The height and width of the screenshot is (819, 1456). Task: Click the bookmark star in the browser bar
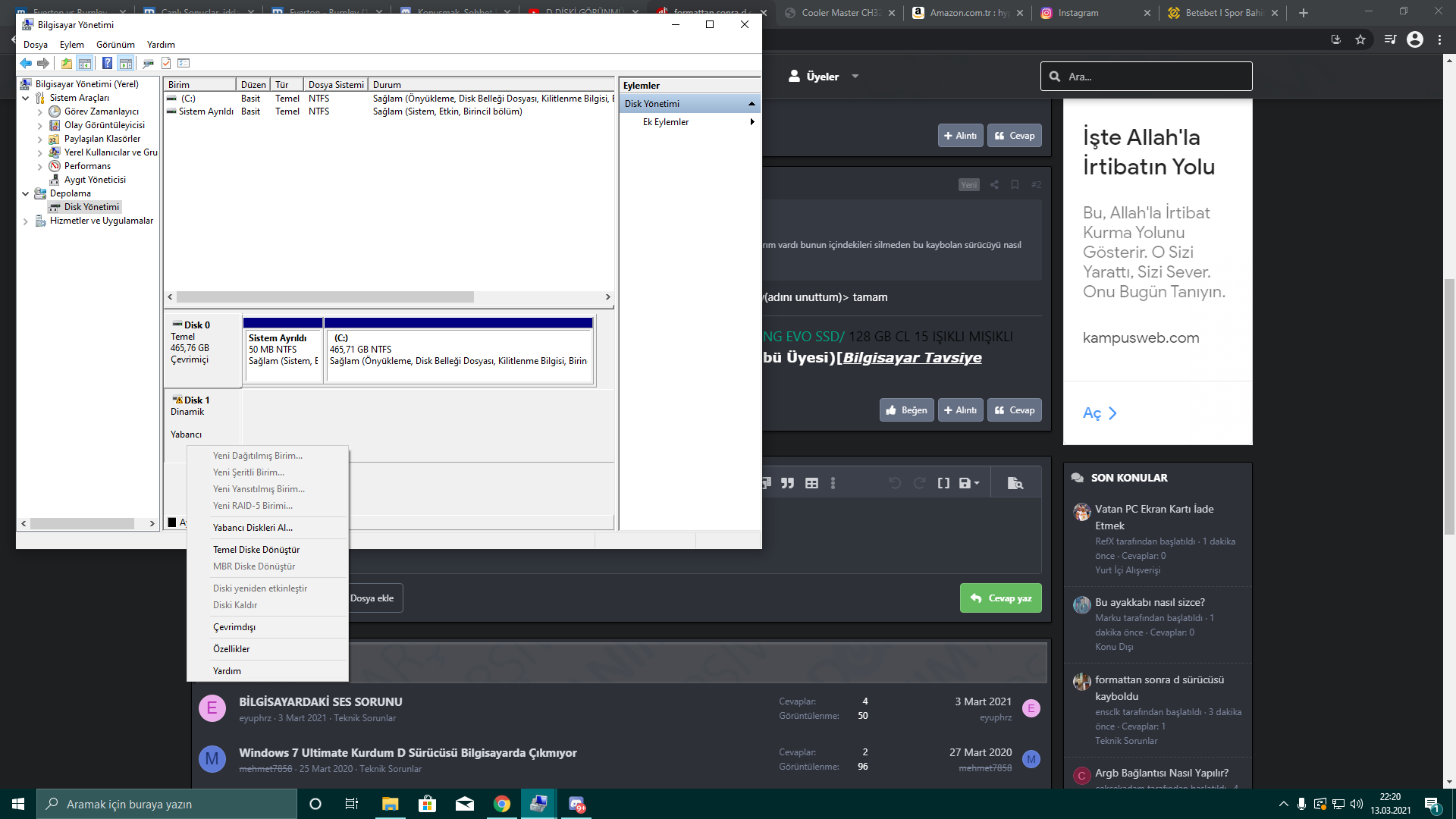[1360, 39]
